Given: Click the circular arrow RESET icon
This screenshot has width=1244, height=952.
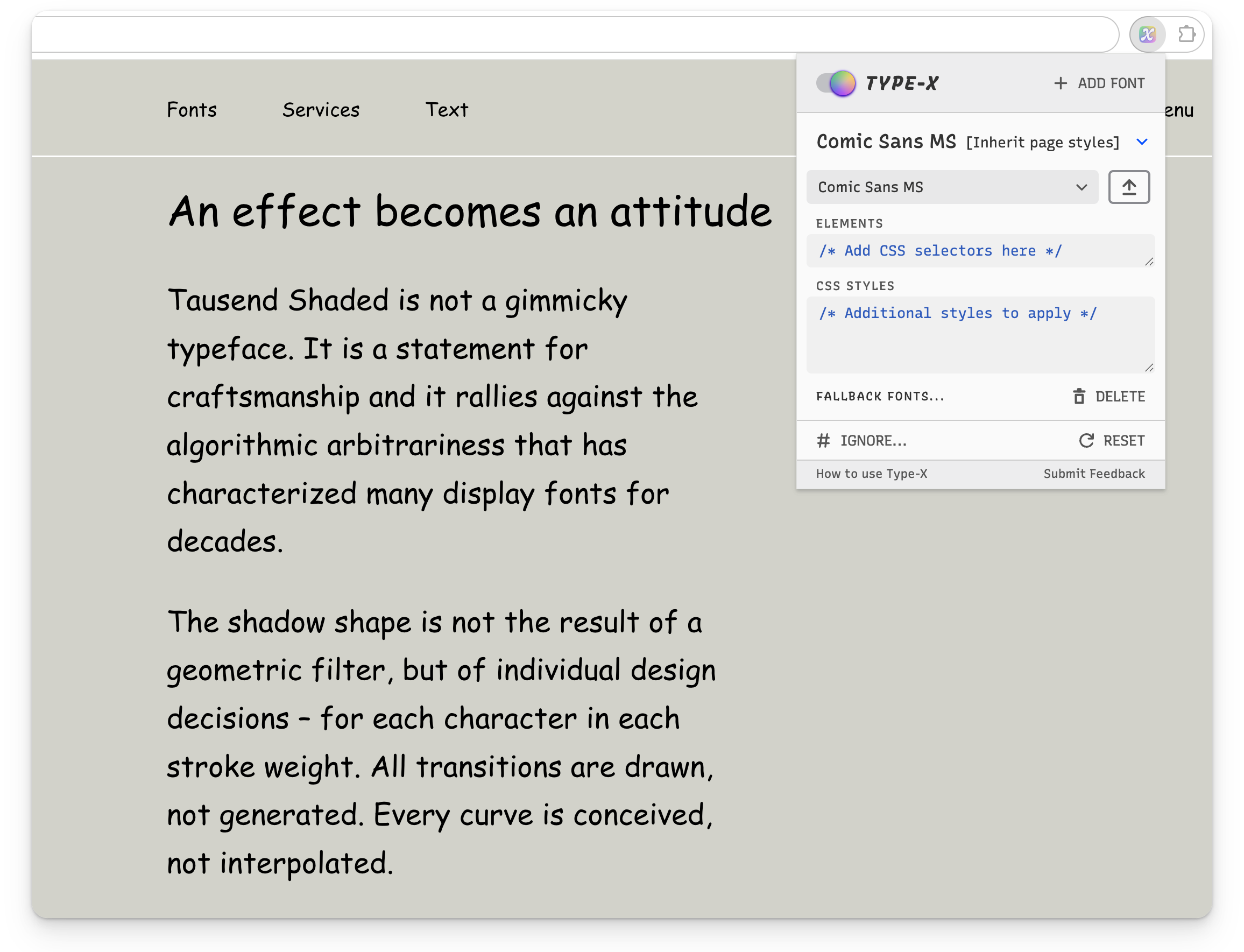Looking at the screenshot, I should click(1085, 440).
